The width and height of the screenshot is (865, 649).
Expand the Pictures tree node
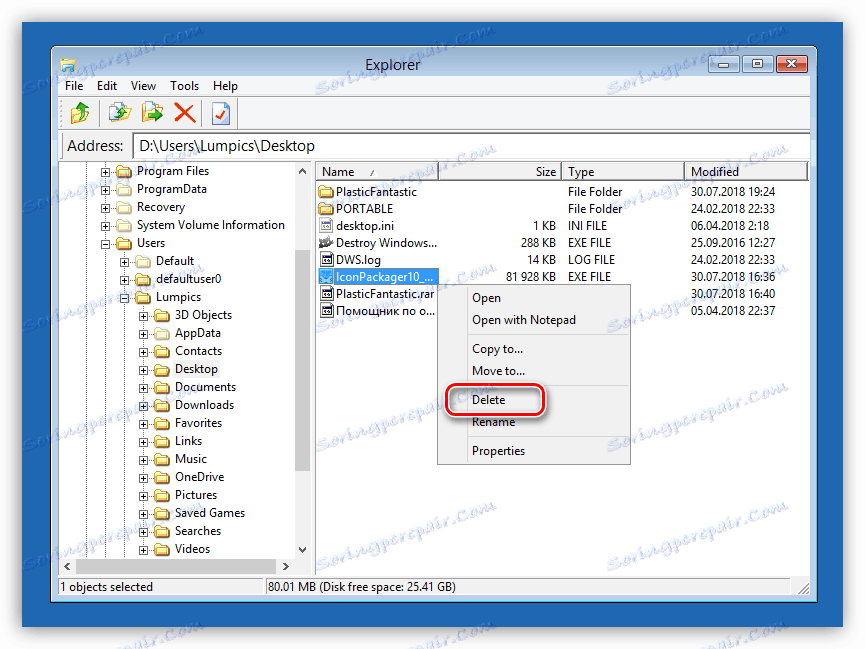pyautogui.click(x=143, y=496)
